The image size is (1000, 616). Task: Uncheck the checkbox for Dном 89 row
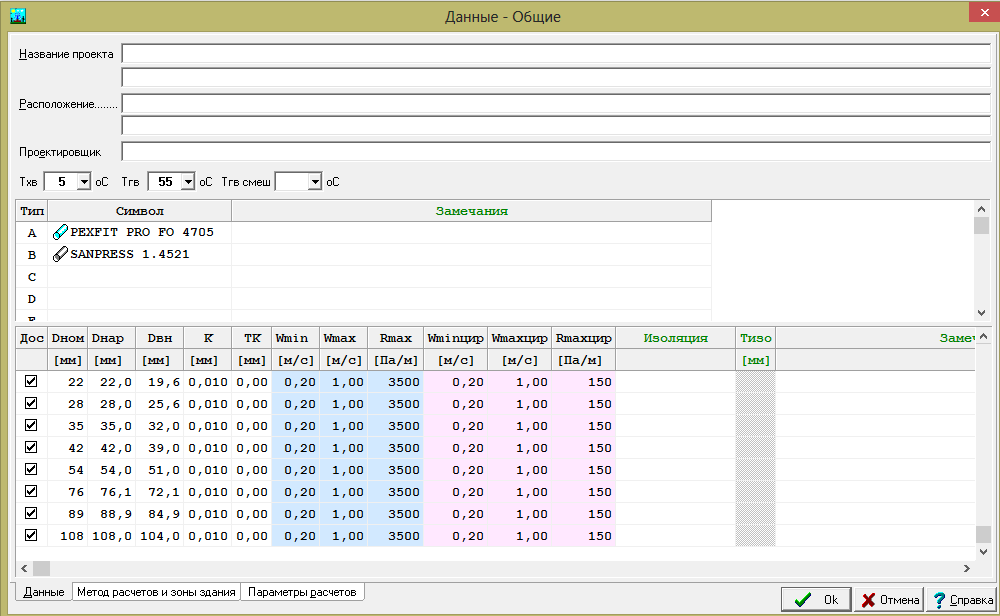click(x=31, y=513)
